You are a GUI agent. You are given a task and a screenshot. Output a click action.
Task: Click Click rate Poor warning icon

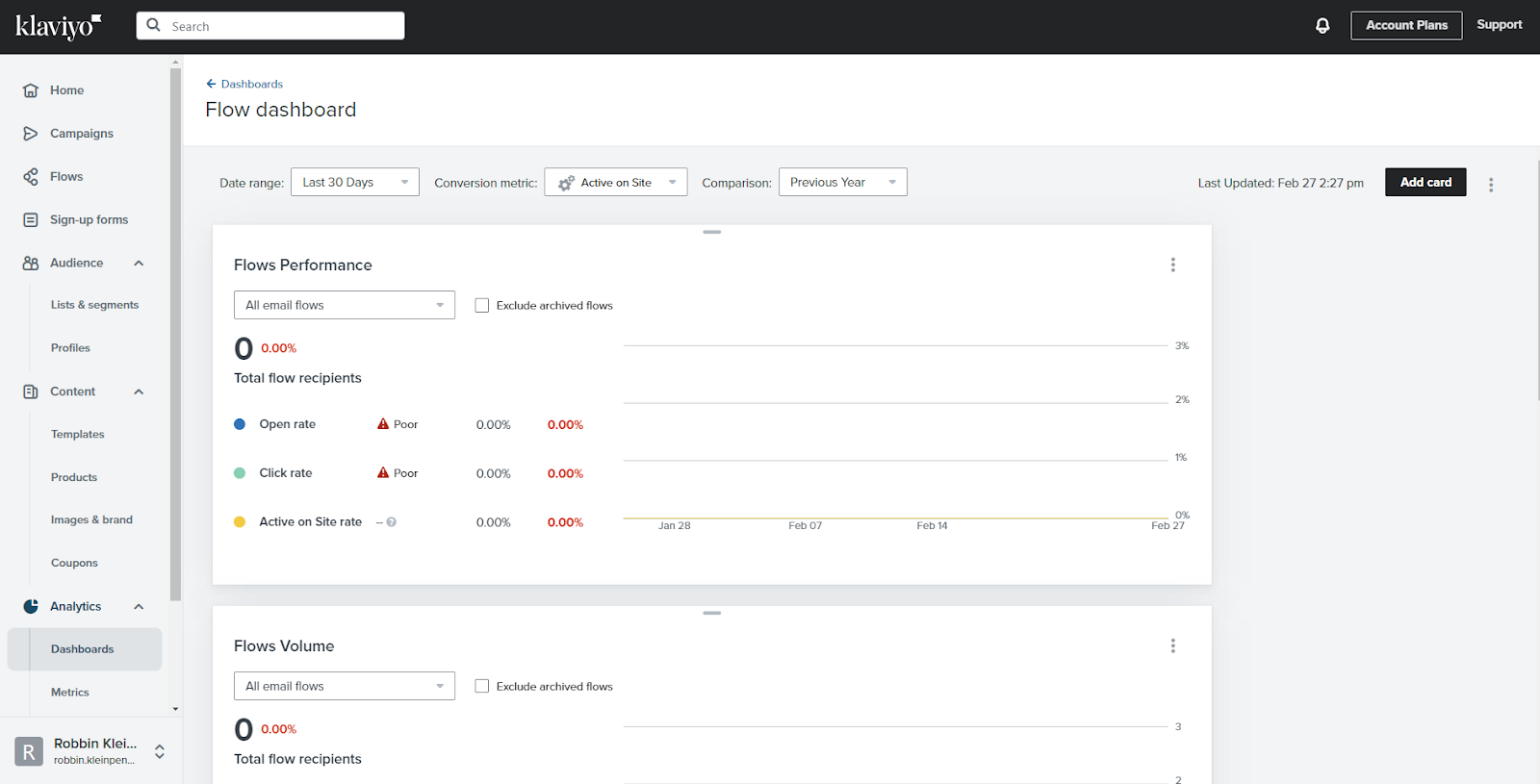pos(383,473)
